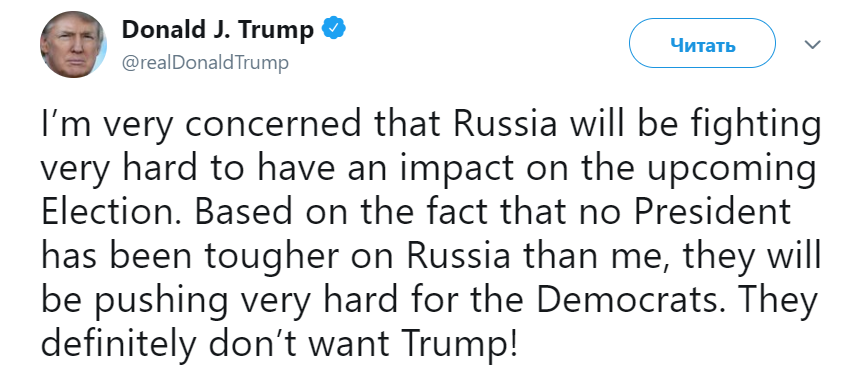Image resolution: width=848 pixels, height=374 pixels.
Task: Click the word "Democrats" in the tweet
Action: point(630,299)
